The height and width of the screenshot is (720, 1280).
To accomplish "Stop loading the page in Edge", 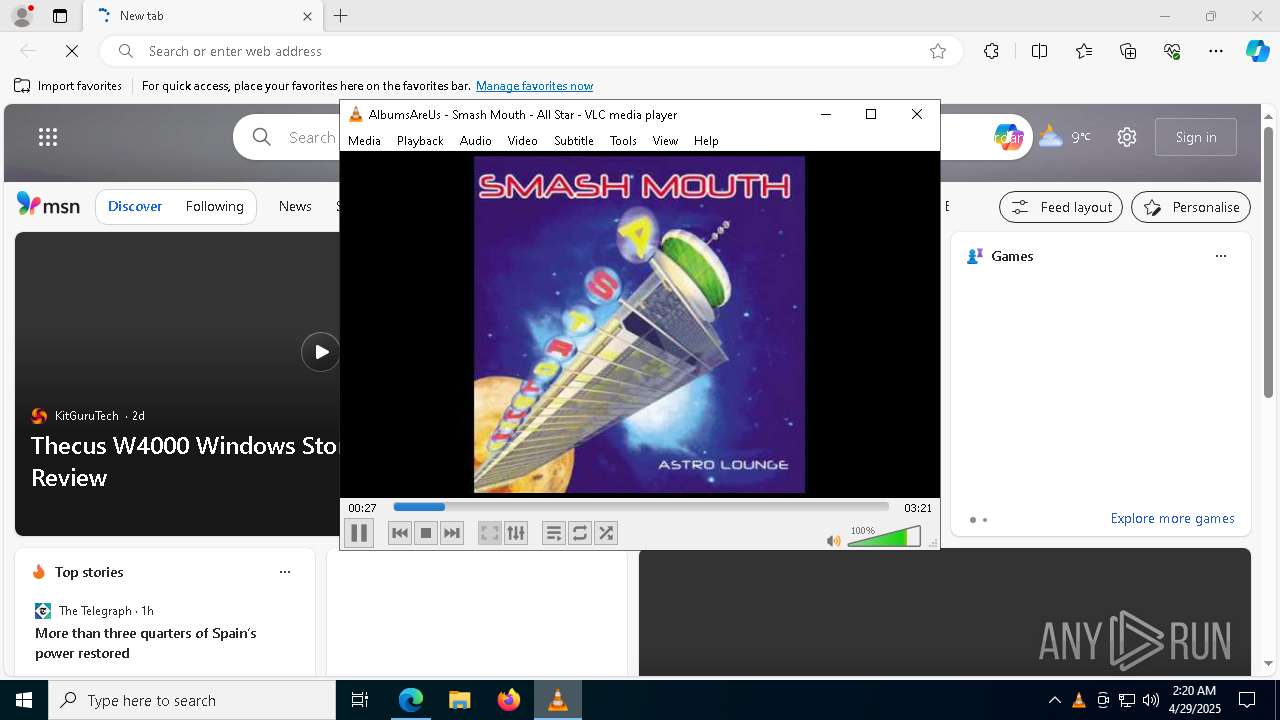I will [72, 51].
